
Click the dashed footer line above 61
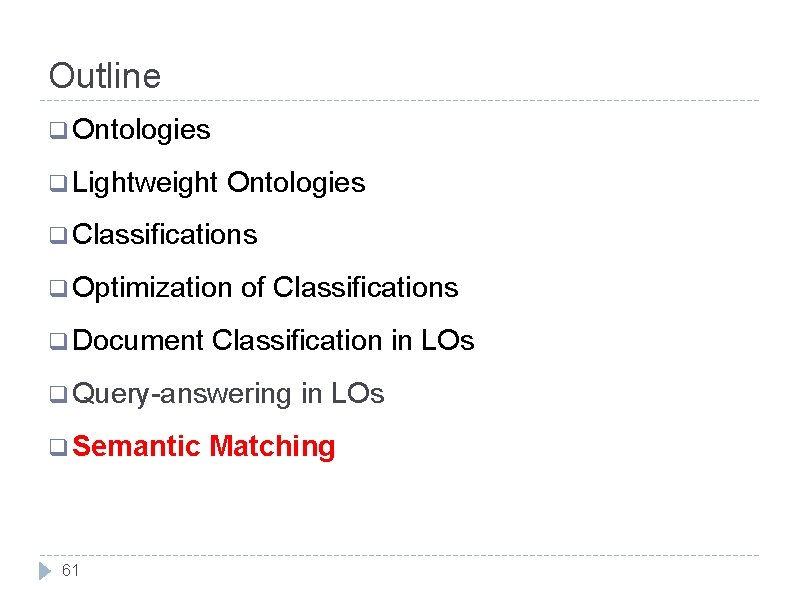click(400, 555)
